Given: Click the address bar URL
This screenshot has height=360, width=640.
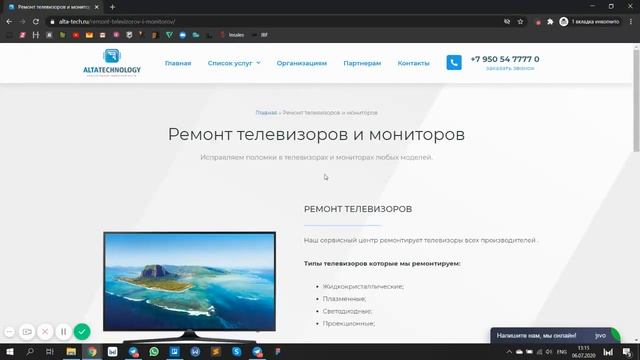Looking at the screenshot, I should [117, 22].
